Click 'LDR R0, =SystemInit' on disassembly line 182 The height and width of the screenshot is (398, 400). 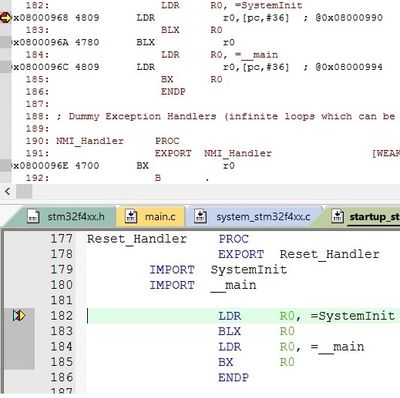[232, 5]
